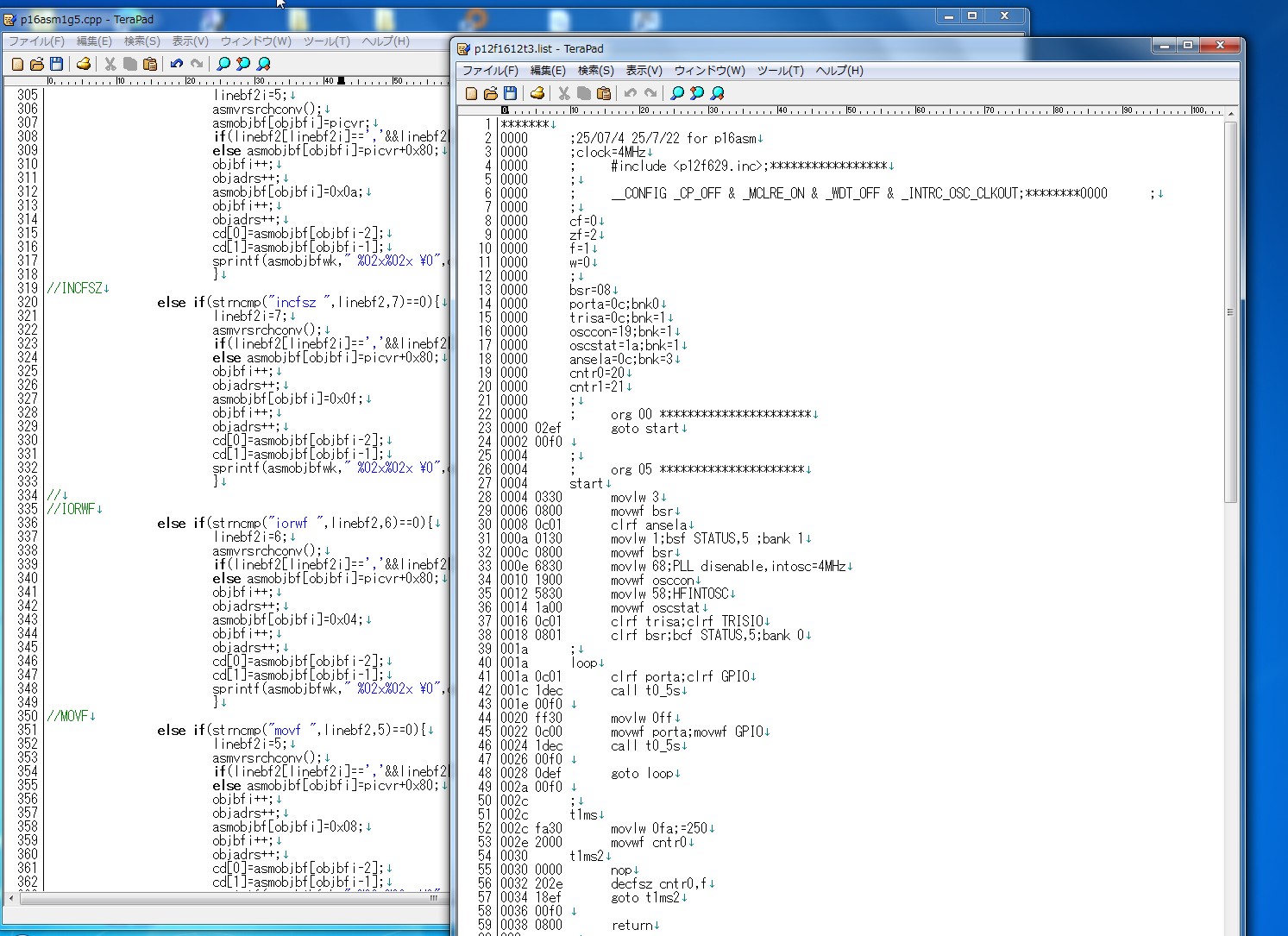Image resolution: width=1288 pixels, height=936 pixels.
Task: Copy icon in p12f1612t3.list toolbar
Action: [584, 93]
